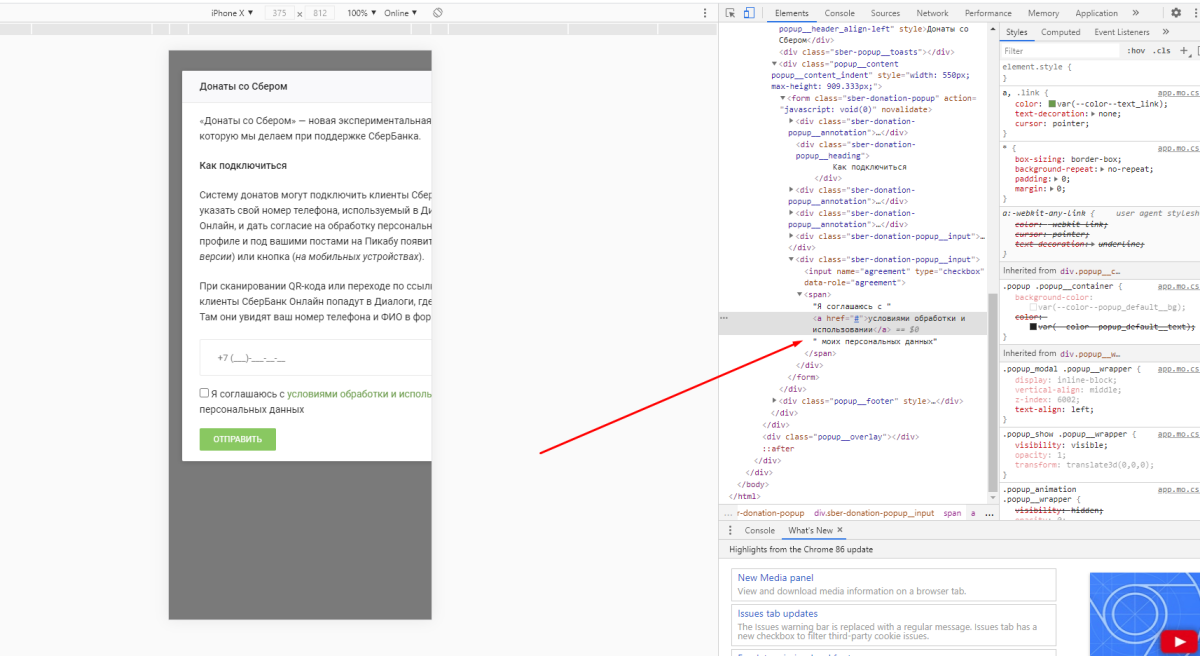Click the span breadcrumb item
Image resolution: width=1200 pixels, height=656 pixels.
[952, 513]
